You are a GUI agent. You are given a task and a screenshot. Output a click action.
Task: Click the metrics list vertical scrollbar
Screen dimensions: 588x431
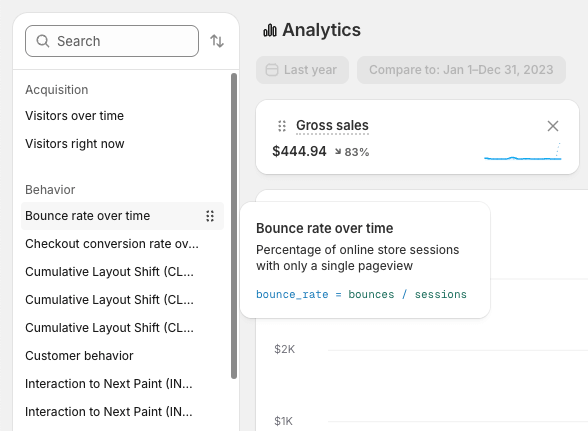tap(234, 226)
